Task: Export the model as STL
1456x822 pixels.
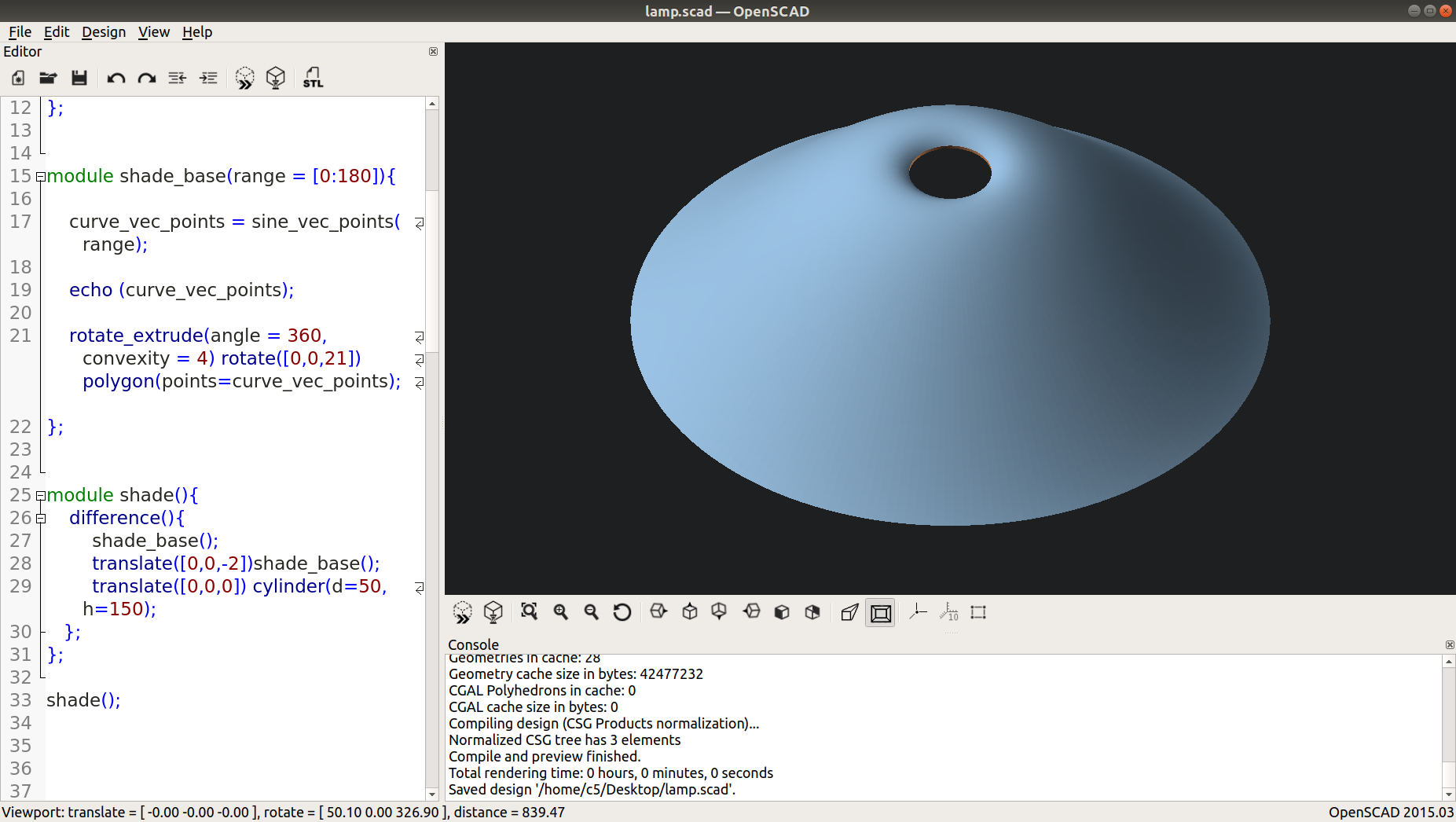Action: click(312, 78)
